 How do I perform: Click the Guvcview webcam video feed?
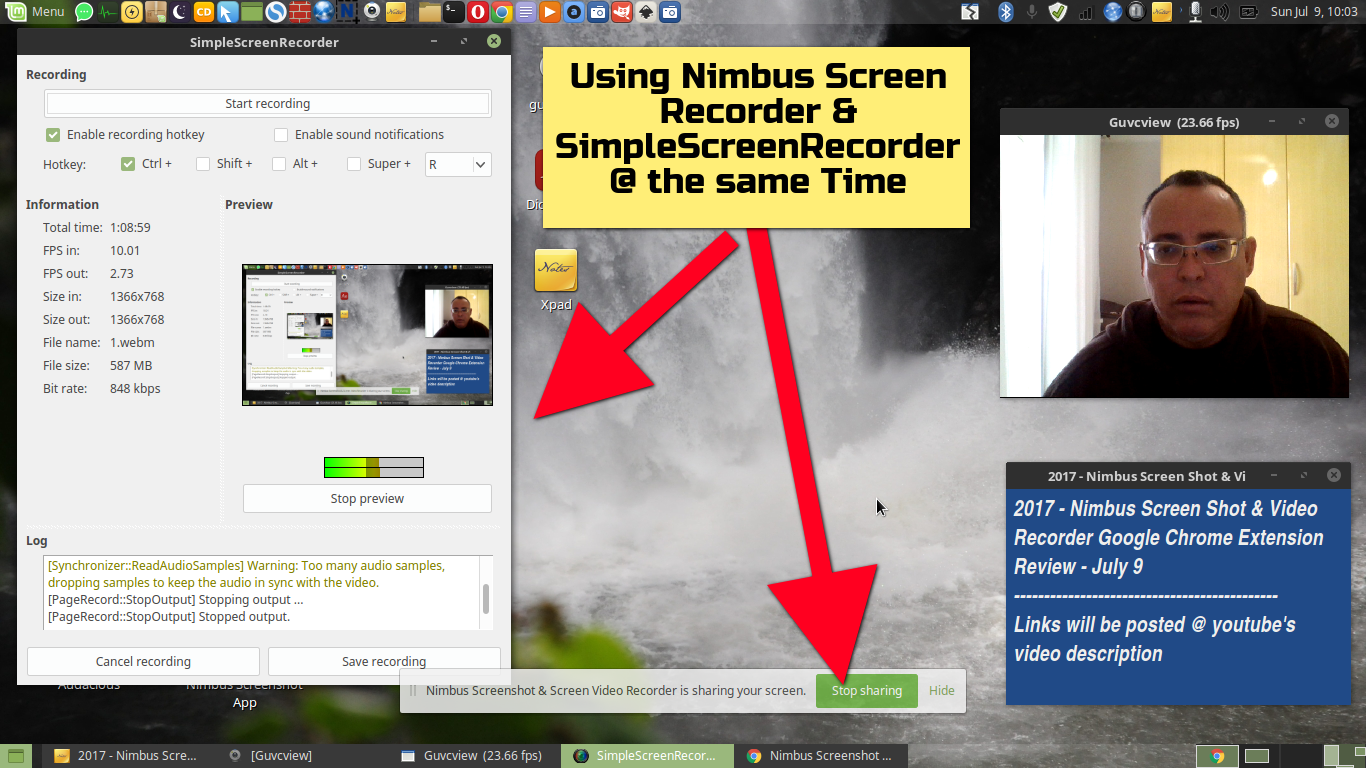[x=1173, y=266]
